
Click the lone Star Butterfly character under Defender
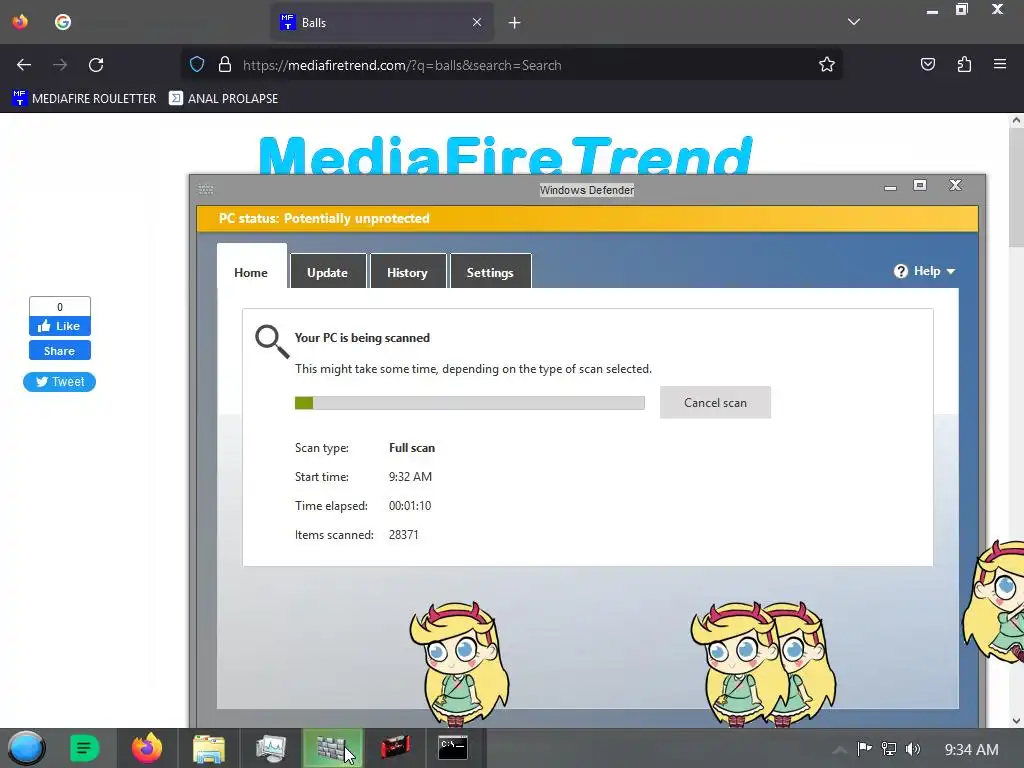click(x=460, y=663)
